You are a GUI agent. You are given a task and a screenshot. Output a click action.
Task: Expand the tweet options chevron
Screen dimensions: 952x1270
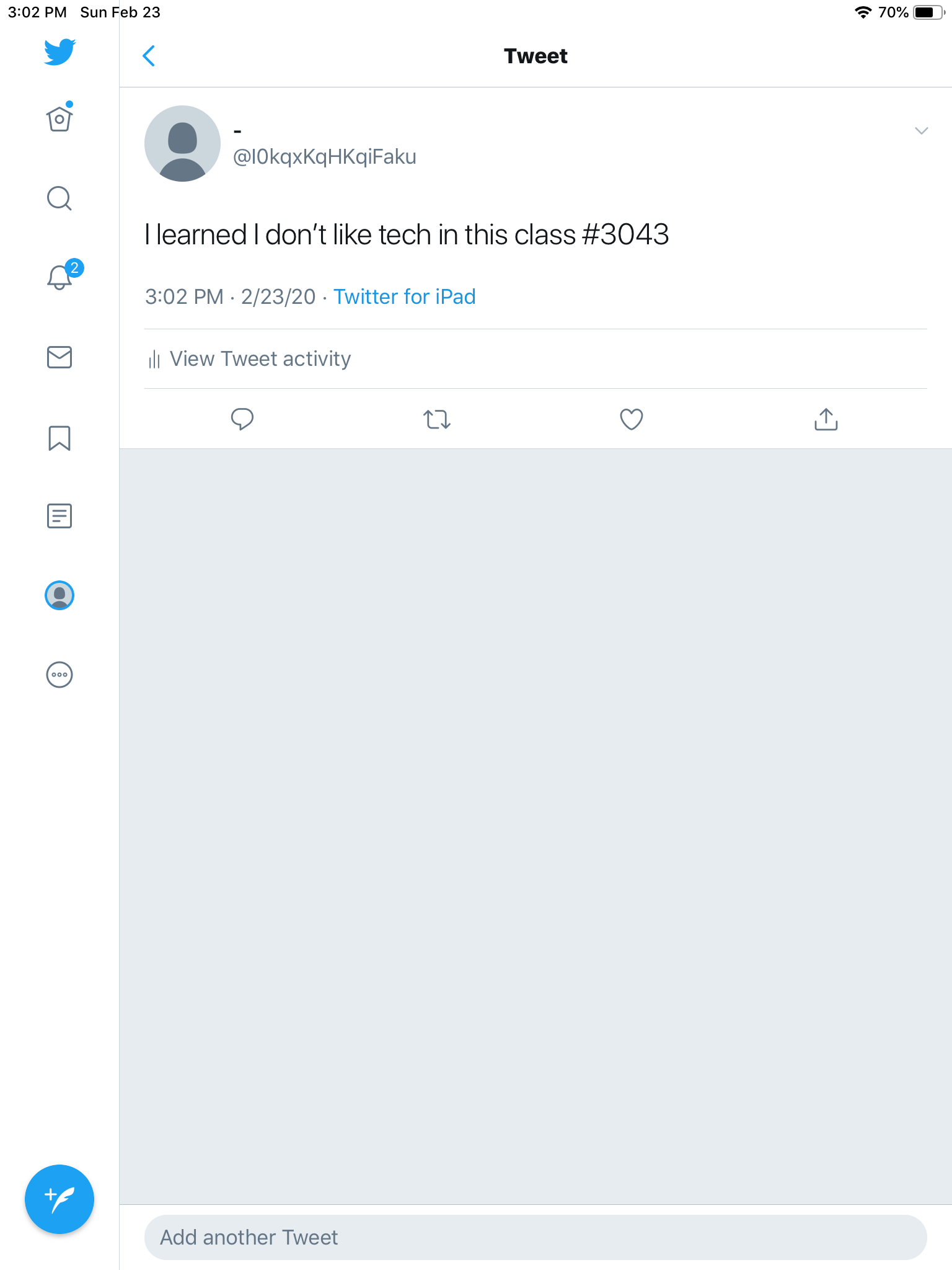coord(921,131)
